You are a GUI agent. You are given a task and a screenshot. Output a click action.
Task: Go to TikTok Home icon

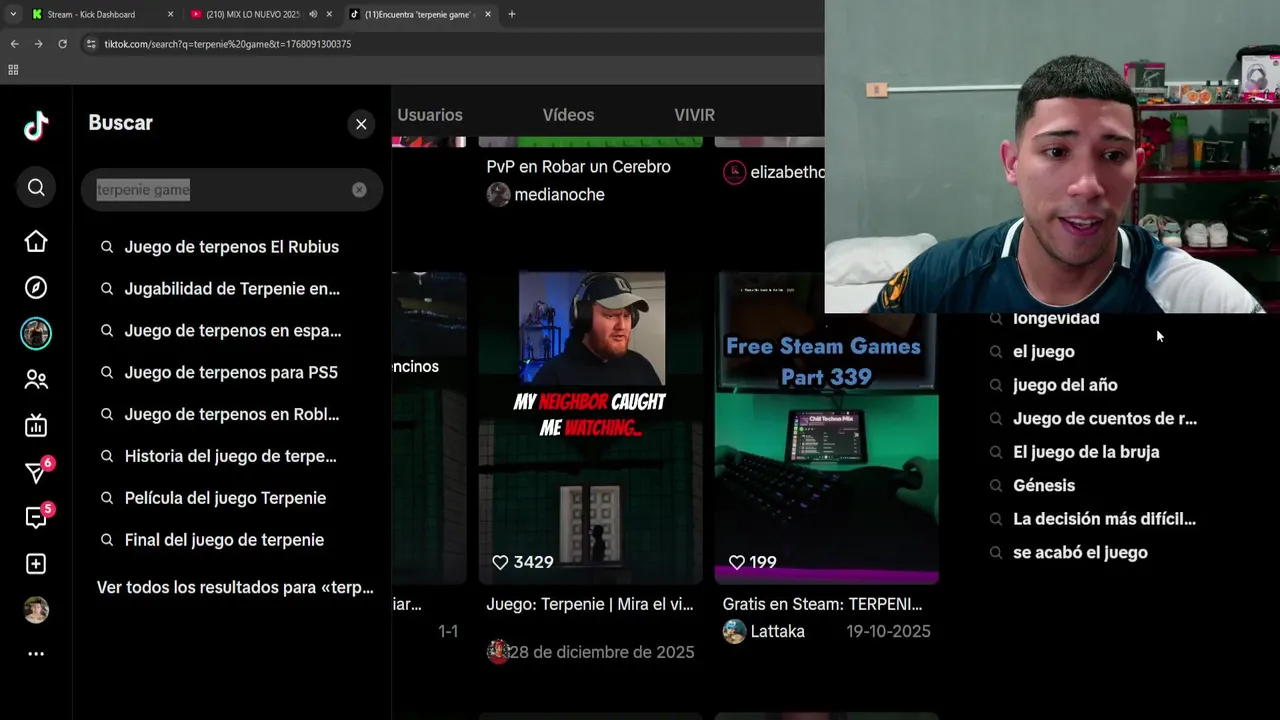click(x=36, y=241)
